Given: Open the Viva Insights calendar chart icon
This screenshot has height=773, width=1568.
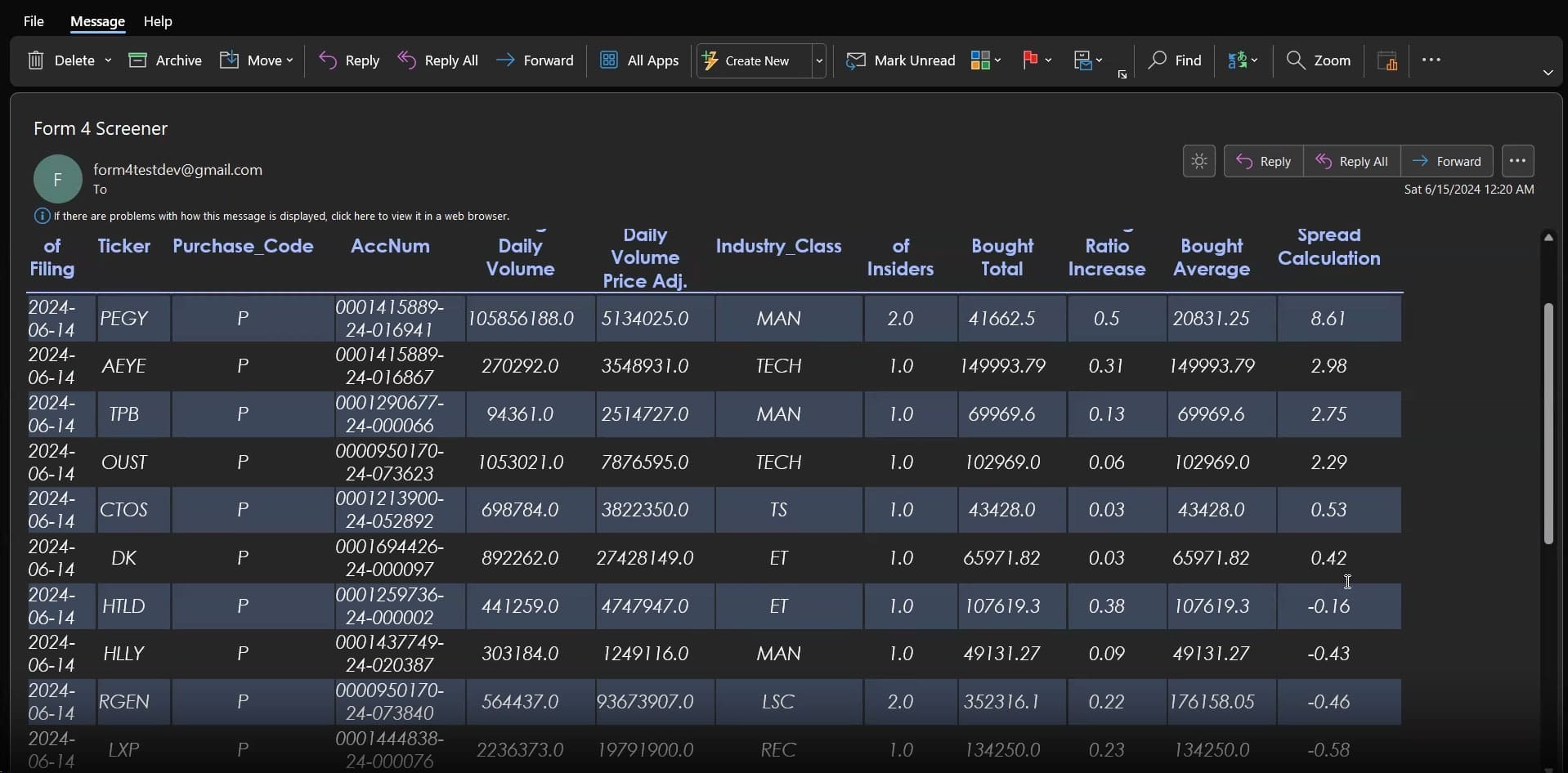Looking at the screenshot, I should click(x=1387, y=60).
